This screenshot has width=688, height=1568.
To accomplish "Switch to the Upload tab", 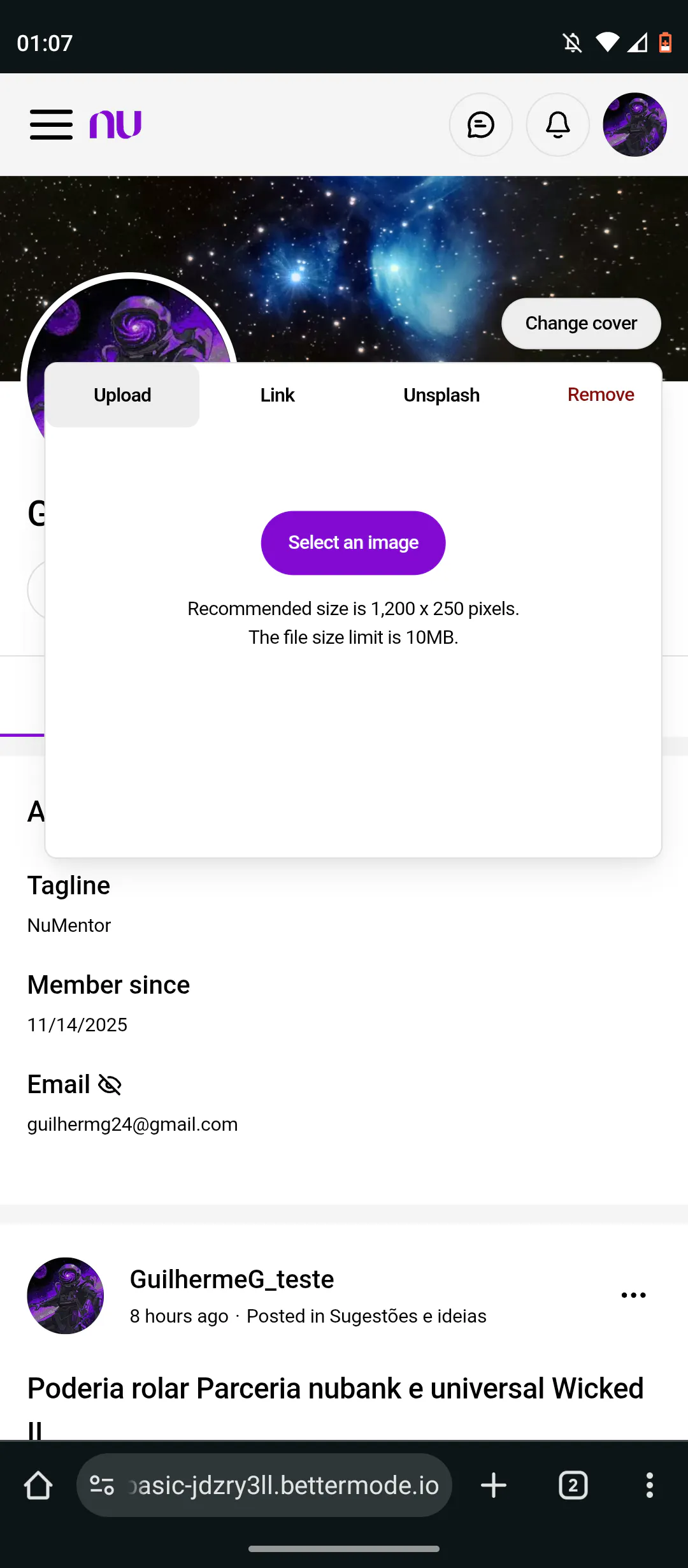I will [122, 395].
